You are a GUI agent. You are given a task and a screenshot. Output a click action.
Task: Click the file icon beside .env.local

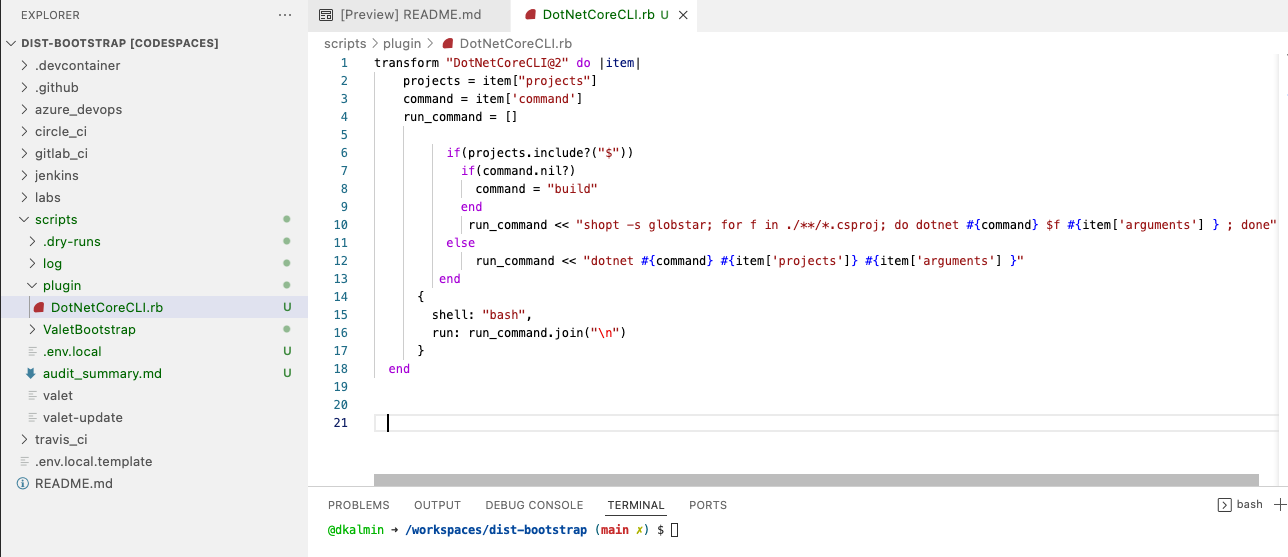coord(30,351)
